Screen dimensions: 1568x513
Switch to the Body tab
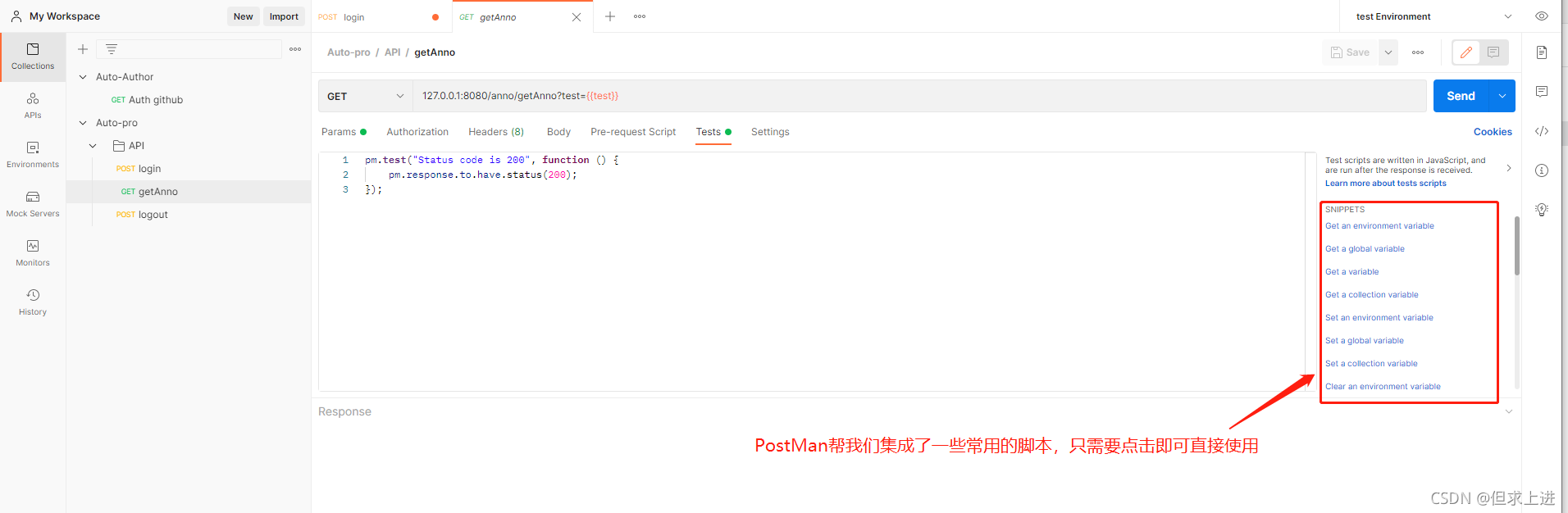point(558,132)
